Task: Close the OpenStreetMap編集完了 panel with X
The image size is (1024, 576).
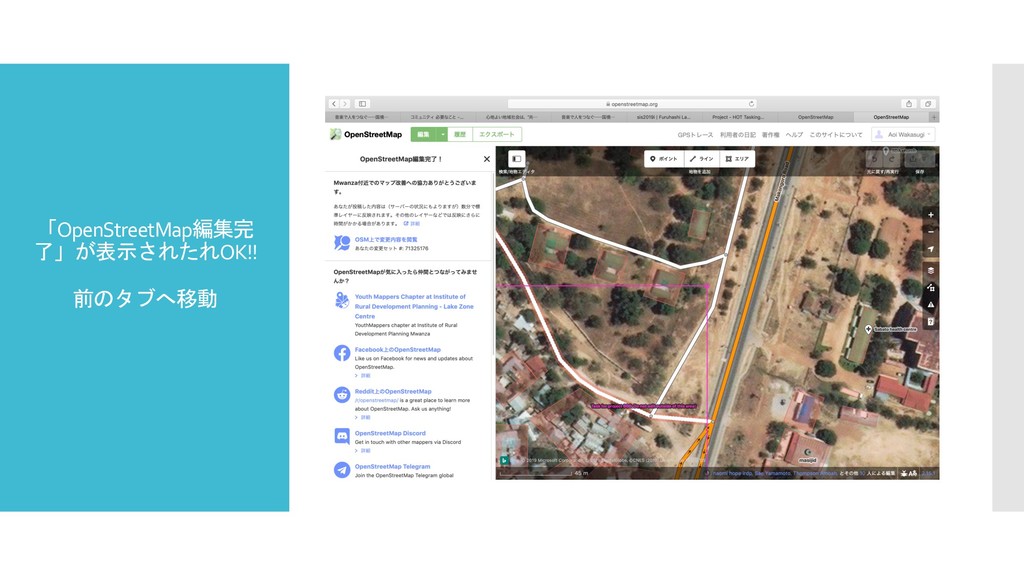Action: (x=487, y=159)
